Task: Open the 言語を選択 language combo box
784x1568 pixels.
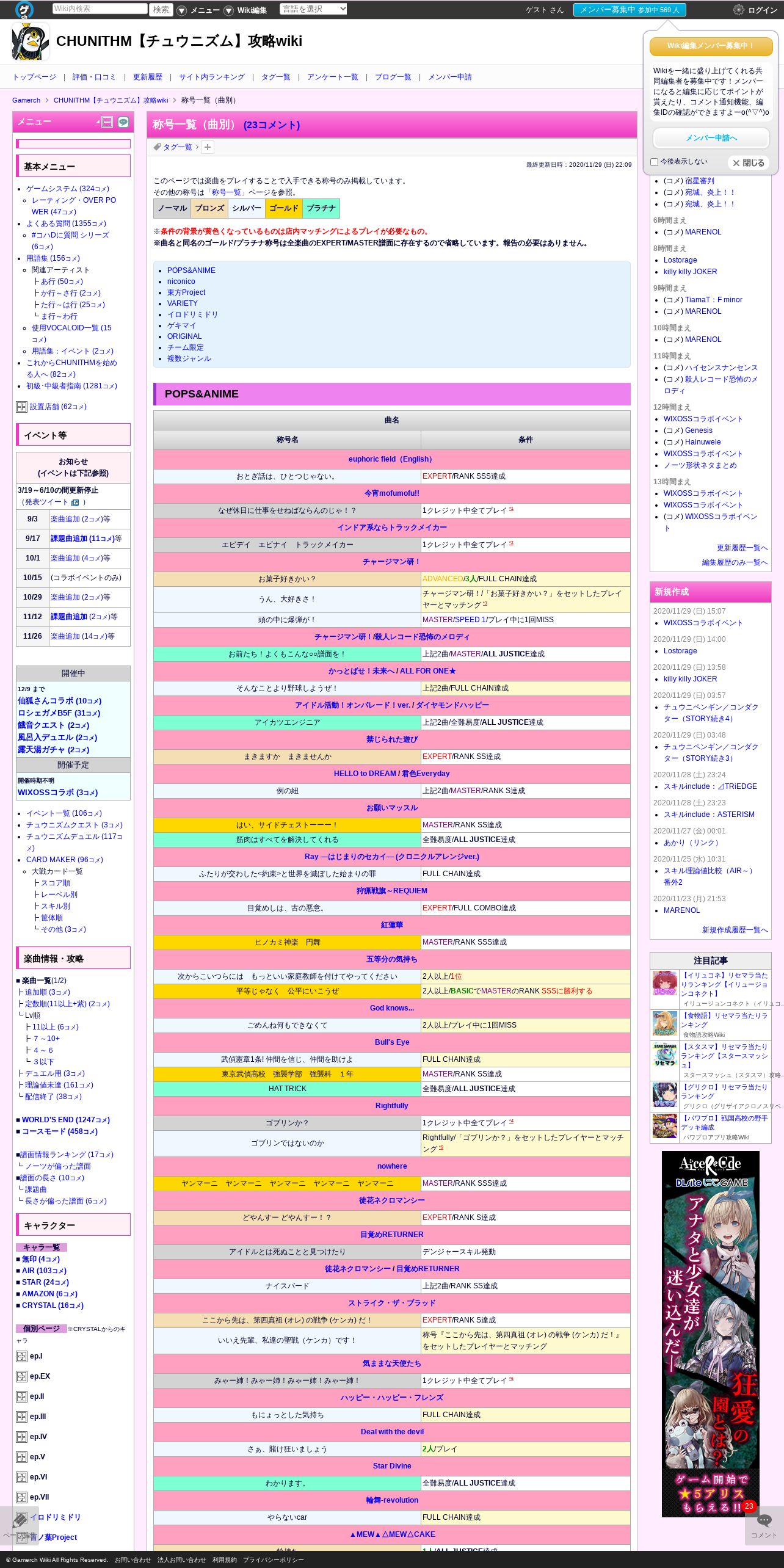Action: click(x=313, y=9)
